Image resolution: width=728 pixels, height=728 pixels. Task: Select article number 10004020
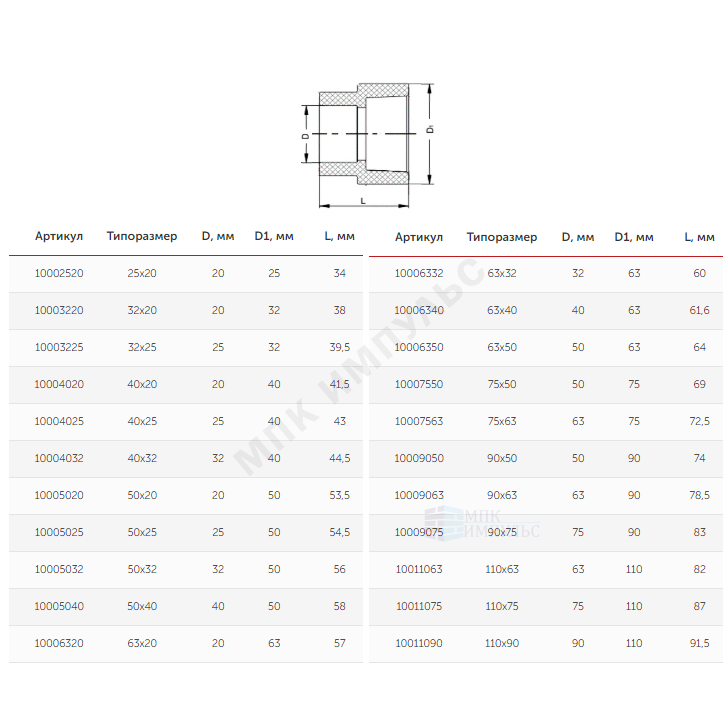click(59, 384)
